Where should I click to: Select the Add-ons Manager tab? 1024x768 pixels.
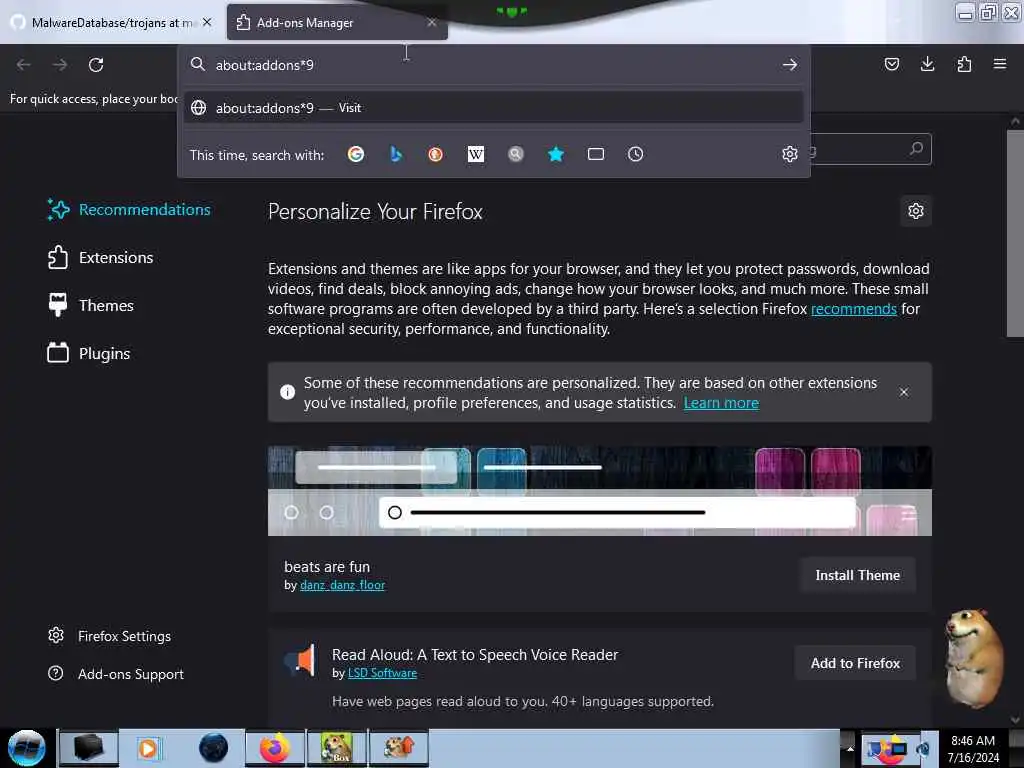pyautogui.click(x=337, y=22)
